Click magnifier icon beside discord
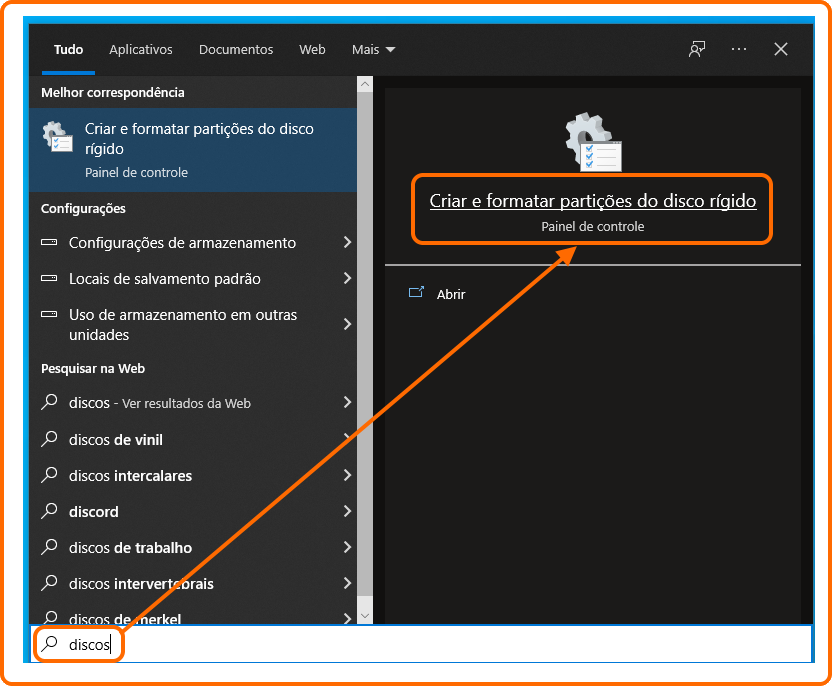 click(49, 511)
